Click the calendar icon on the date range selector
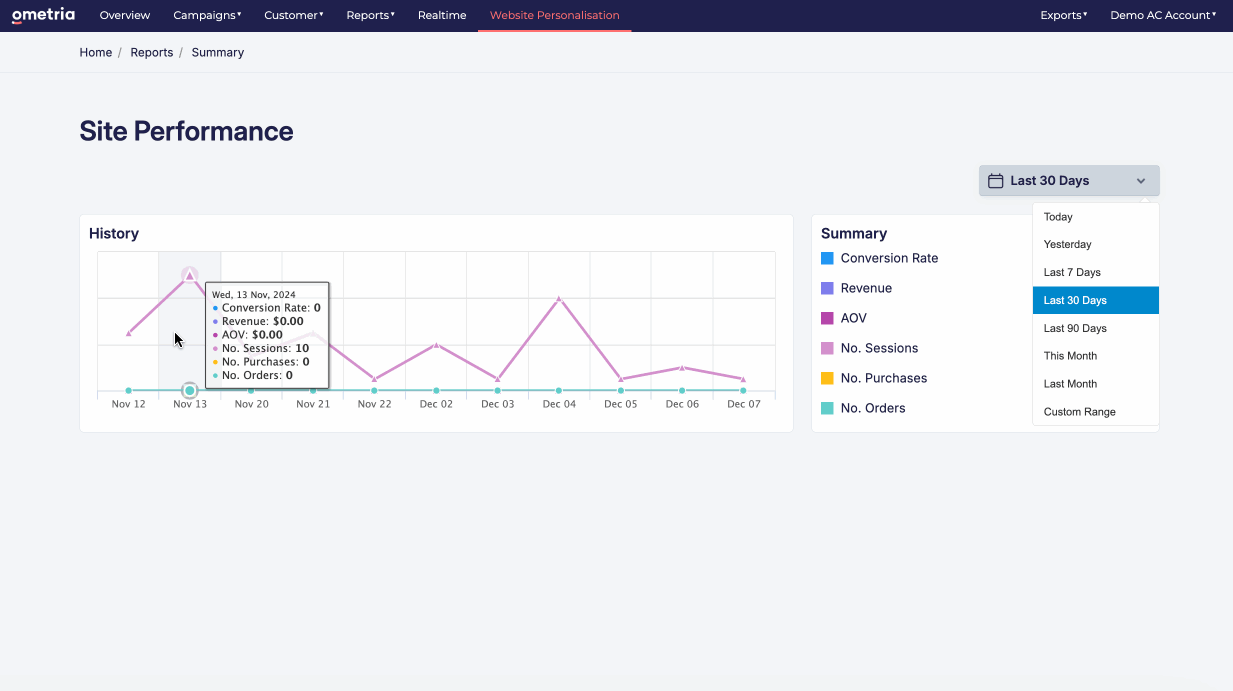 [x=996, y=180]
